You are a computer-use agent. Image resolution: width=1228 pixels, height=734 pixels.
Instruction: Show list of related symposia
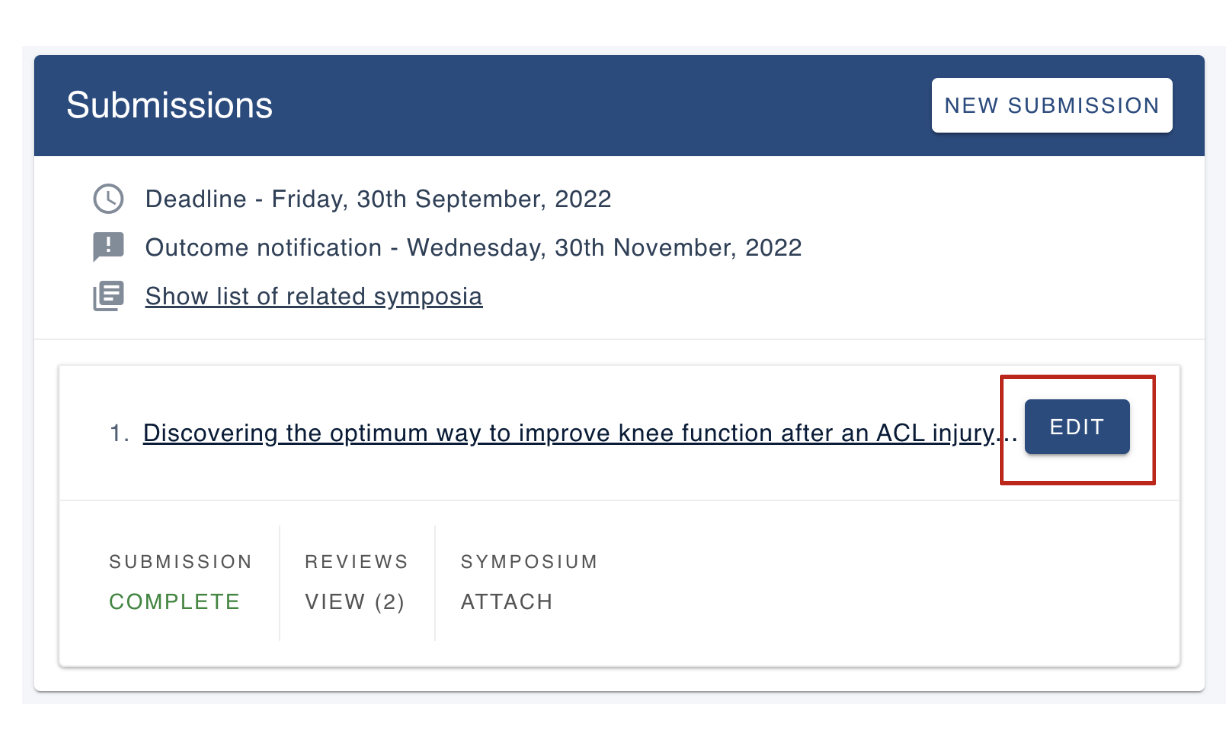pyautogui.click(x=313, y=297)
